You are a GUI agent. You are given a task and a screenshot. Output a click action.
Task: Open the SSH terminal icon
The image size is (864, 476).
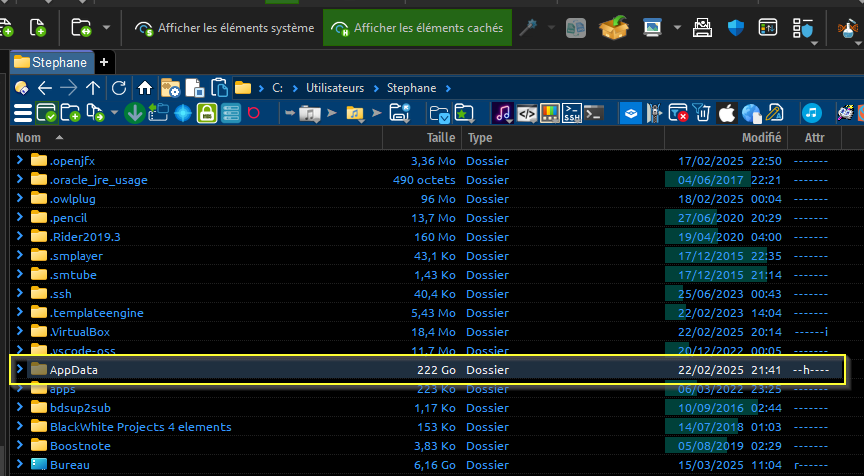coord(572,113)
